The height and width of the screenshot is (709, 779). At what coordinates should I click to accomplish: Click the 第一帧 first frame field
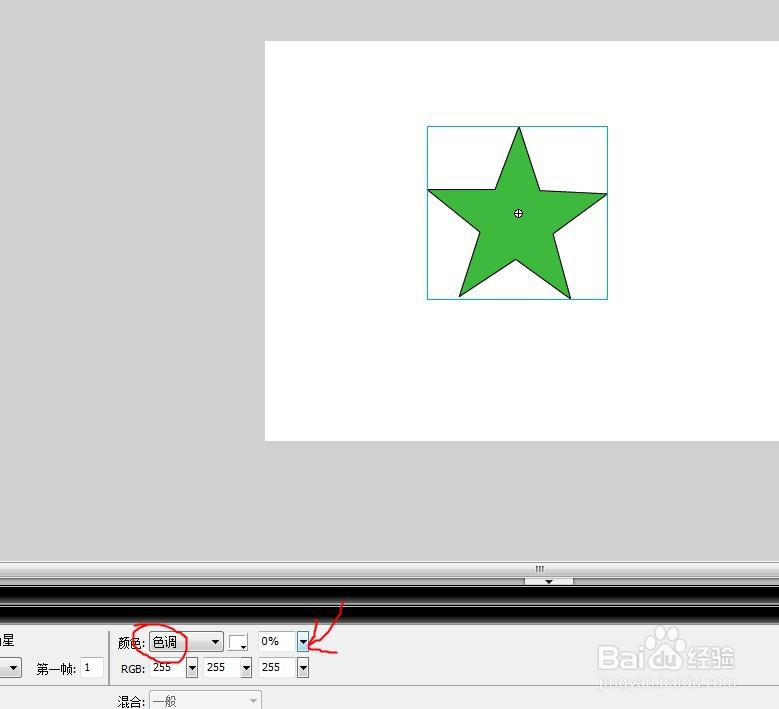tap(92, 668)
